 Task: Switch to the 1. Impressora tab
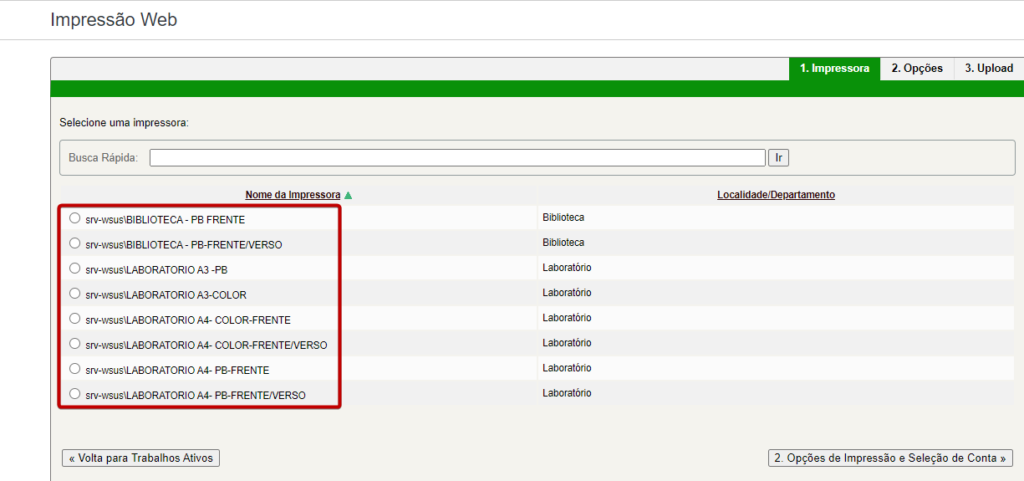point(834,68)
